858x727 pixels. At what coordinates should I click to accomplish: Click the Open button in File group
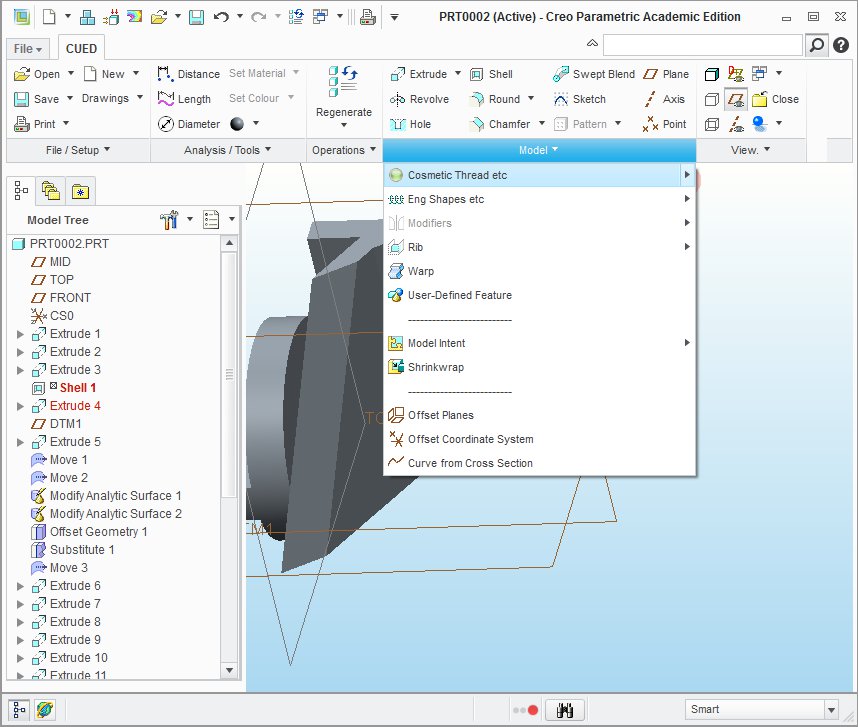pyautogui.click(x=37, y=74)
